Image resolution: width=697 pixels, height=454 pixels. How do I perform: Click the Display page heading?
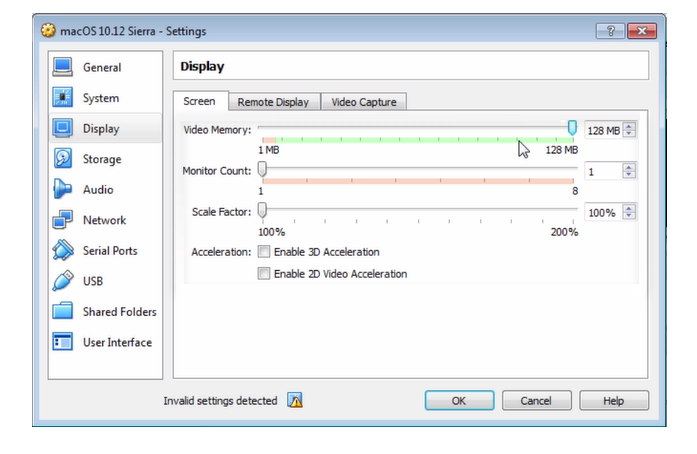coord(202,66)
